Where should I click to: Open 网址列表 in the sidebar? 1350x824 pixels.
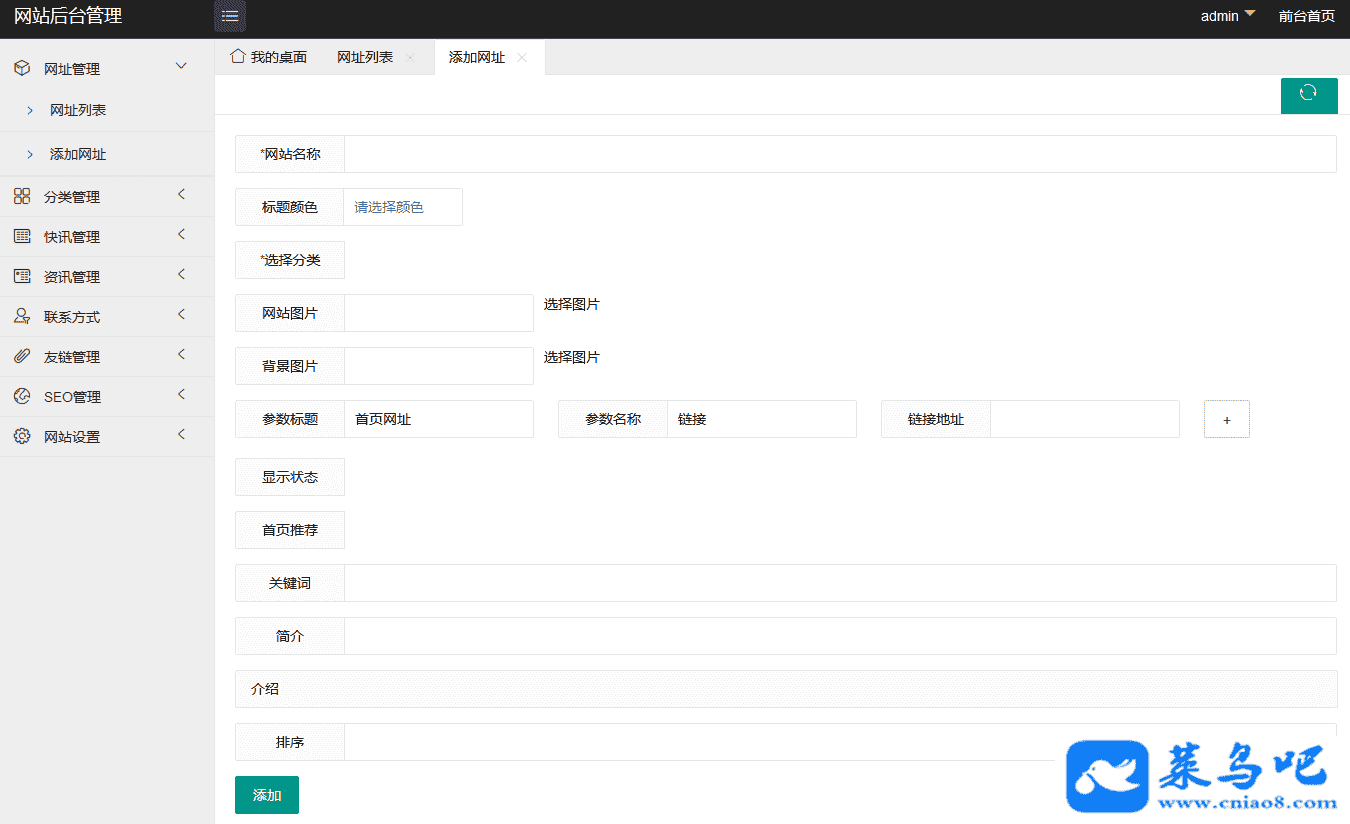pyautogui.click(x=78, y=110)
